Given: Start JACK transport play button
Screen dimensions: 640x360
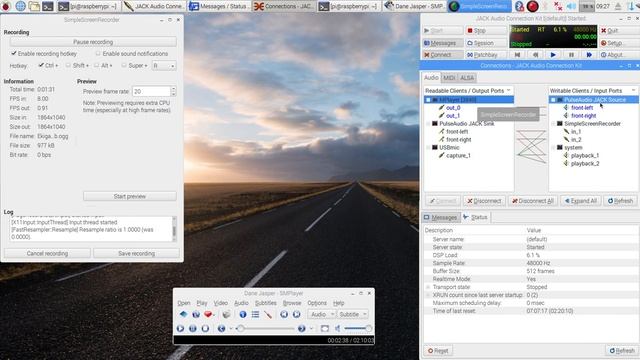Looking at the screenshot, I should (x=553, y=55).
